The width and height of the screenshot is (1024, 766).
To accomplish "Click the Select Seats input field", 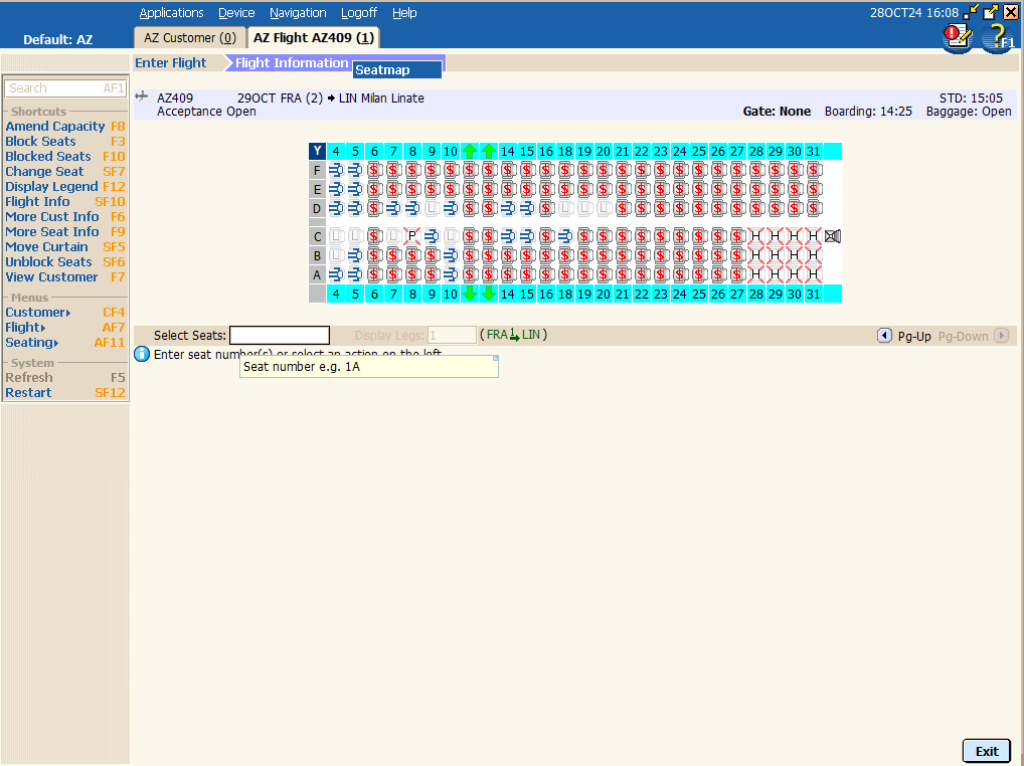I will [x=279, y=336].
